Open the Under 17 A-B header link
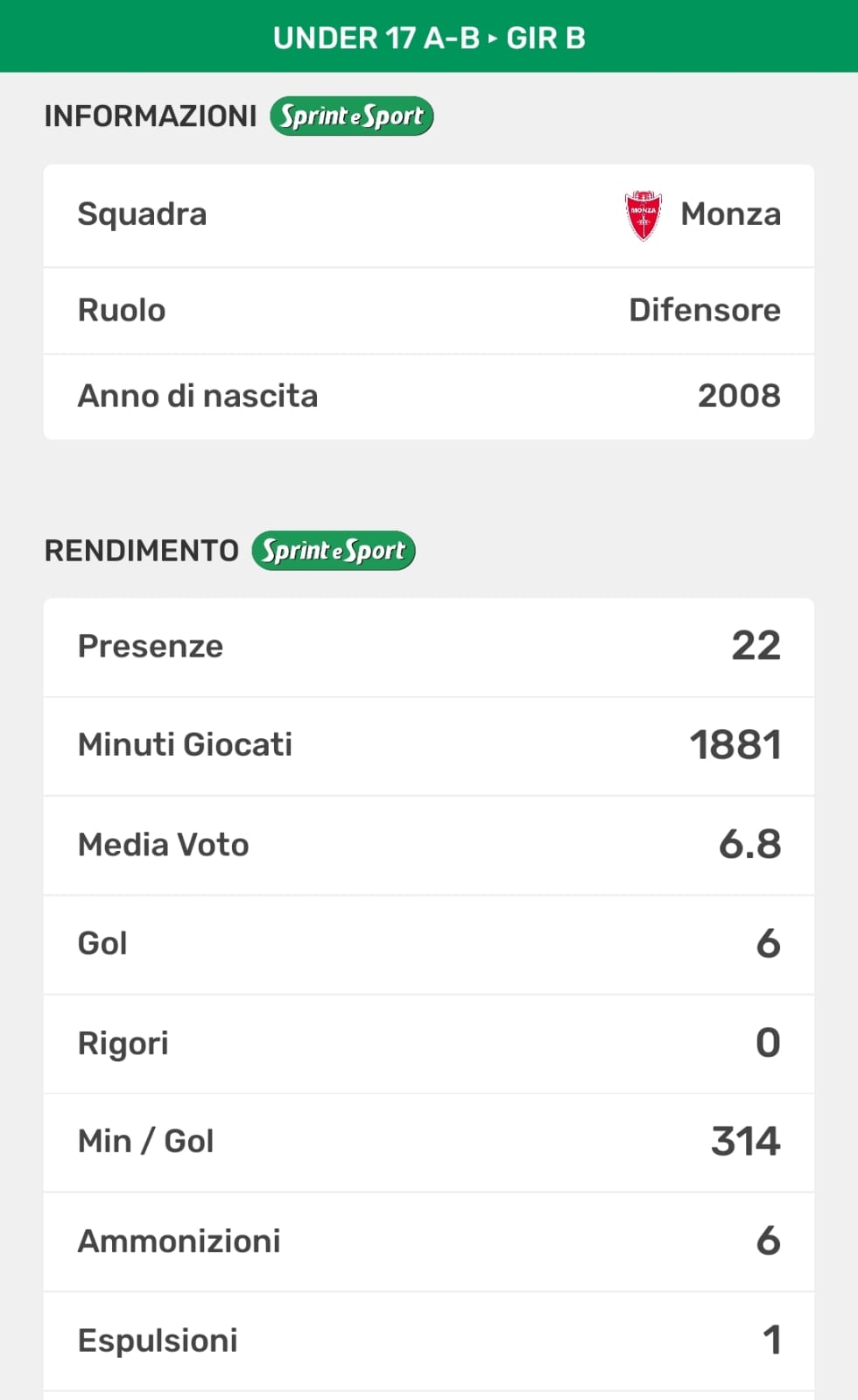Screen dimensions: 858x1400 pos(376,39)
